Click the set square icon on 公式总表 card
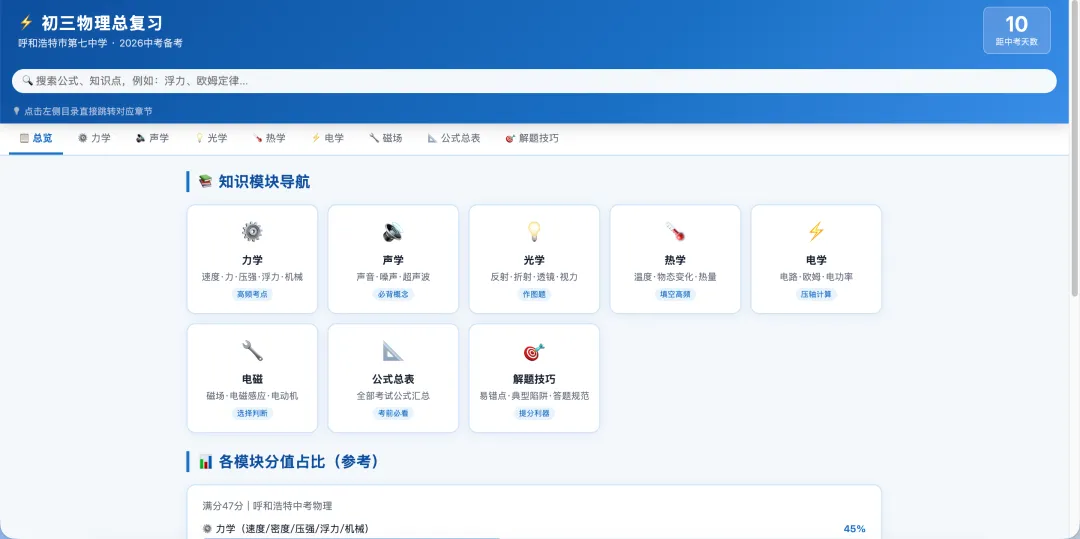 (393, 351)
